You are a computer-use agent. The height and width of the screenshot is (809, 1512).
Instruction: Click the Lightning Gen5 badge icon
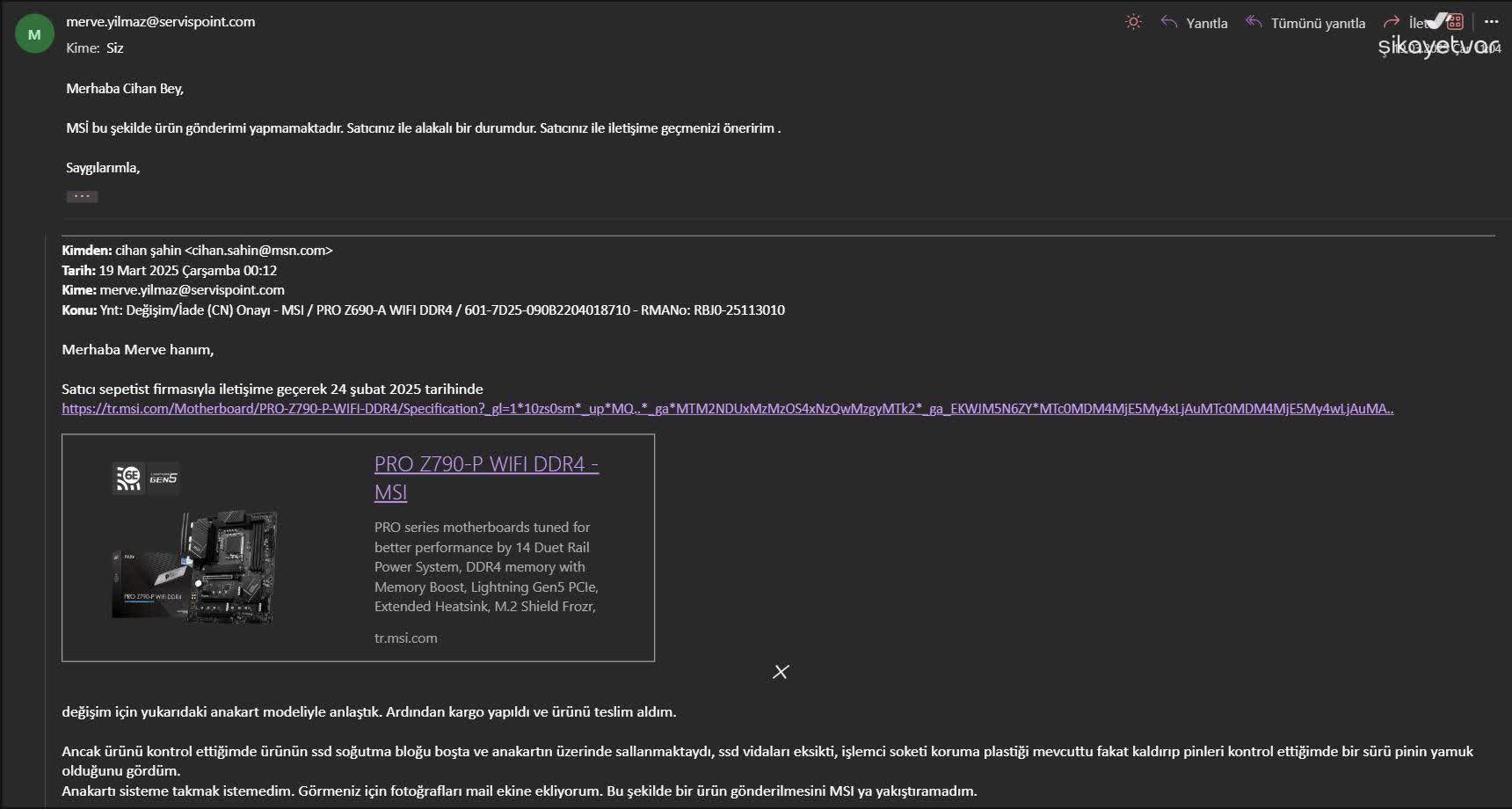click(x=164, y=477)
